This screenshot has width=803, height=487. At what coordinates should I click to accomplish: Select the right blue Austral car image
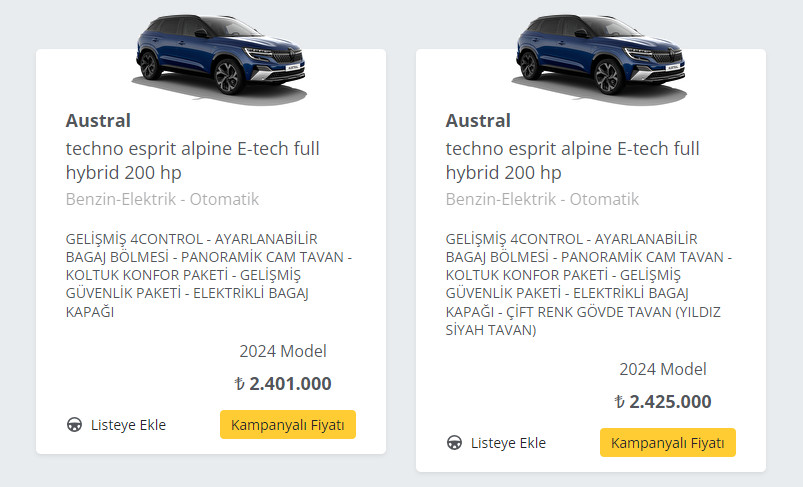[x=600, y=59]
